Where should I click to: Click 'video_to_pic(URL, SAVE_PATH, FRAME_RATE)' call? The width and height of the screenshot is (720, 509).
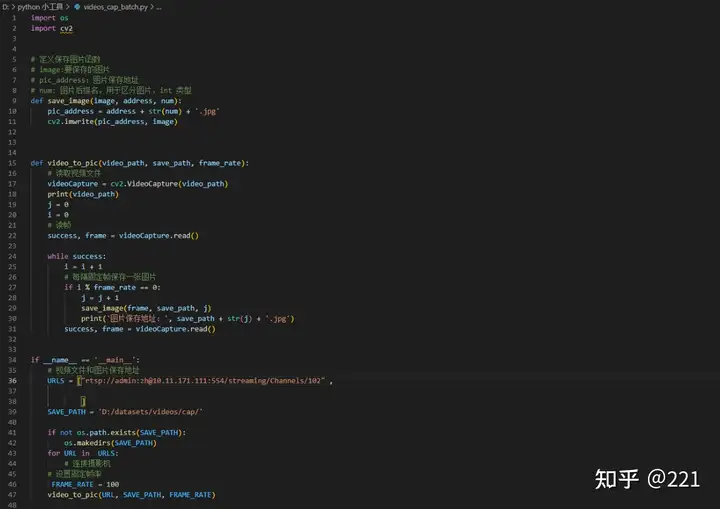(x=131, y=495)
